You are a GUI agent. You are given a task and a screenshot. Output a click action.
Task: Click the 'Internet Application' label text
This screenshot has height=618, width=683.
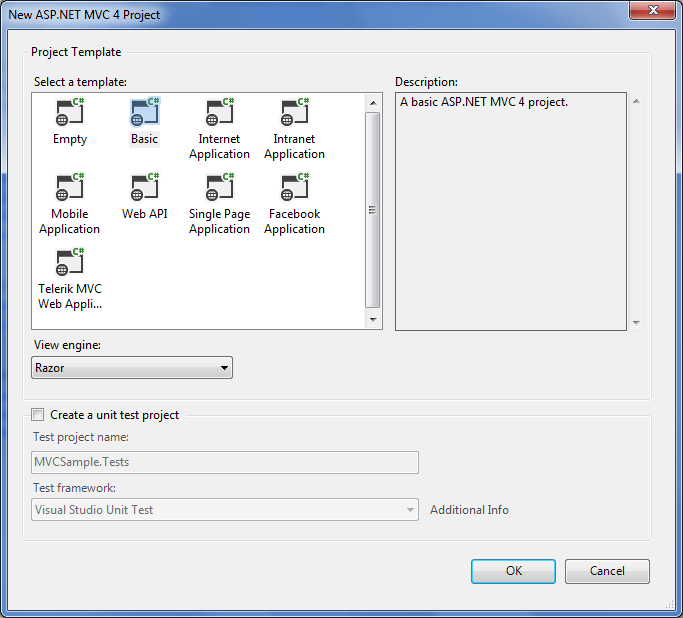220,146
